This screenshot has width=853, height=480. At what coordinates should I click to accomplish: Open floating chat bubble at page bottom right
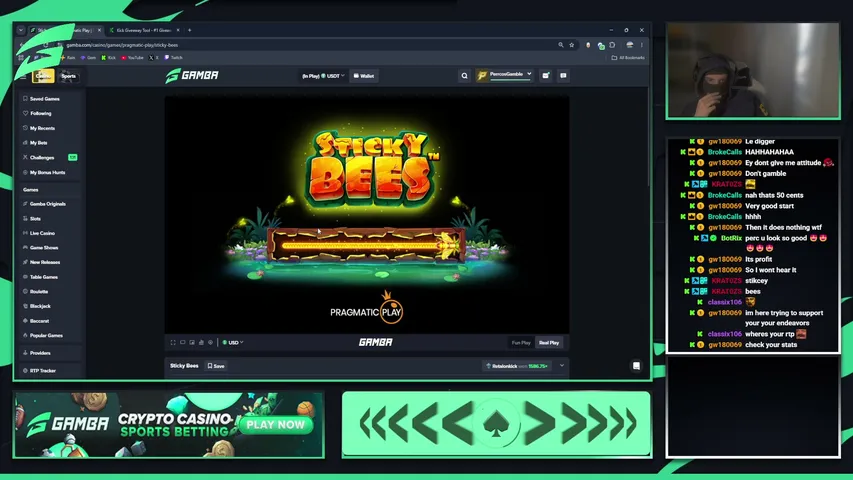point(636,366)
